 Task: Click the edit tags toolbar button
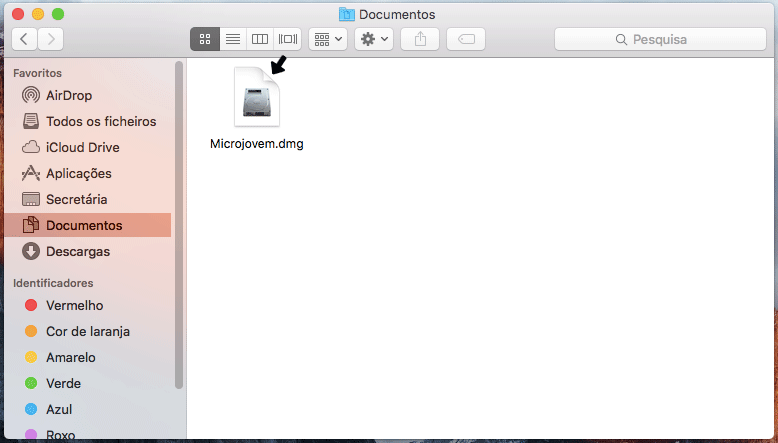click(466, 39)
